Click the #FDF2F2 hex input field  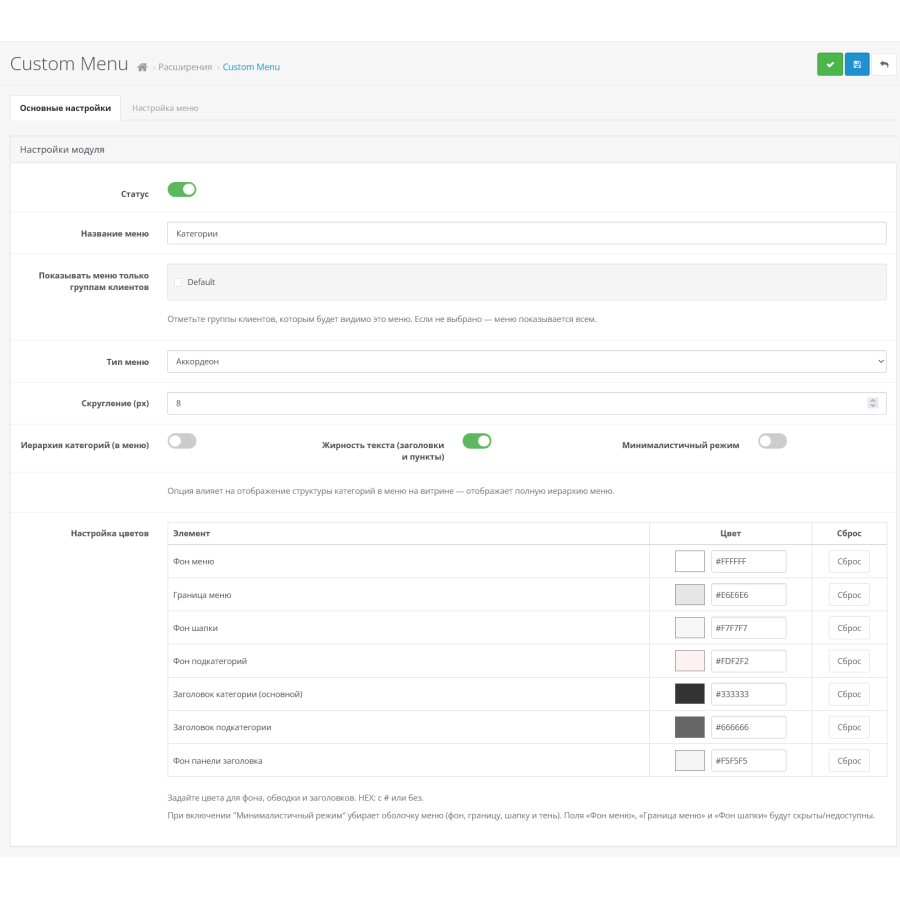748,661
